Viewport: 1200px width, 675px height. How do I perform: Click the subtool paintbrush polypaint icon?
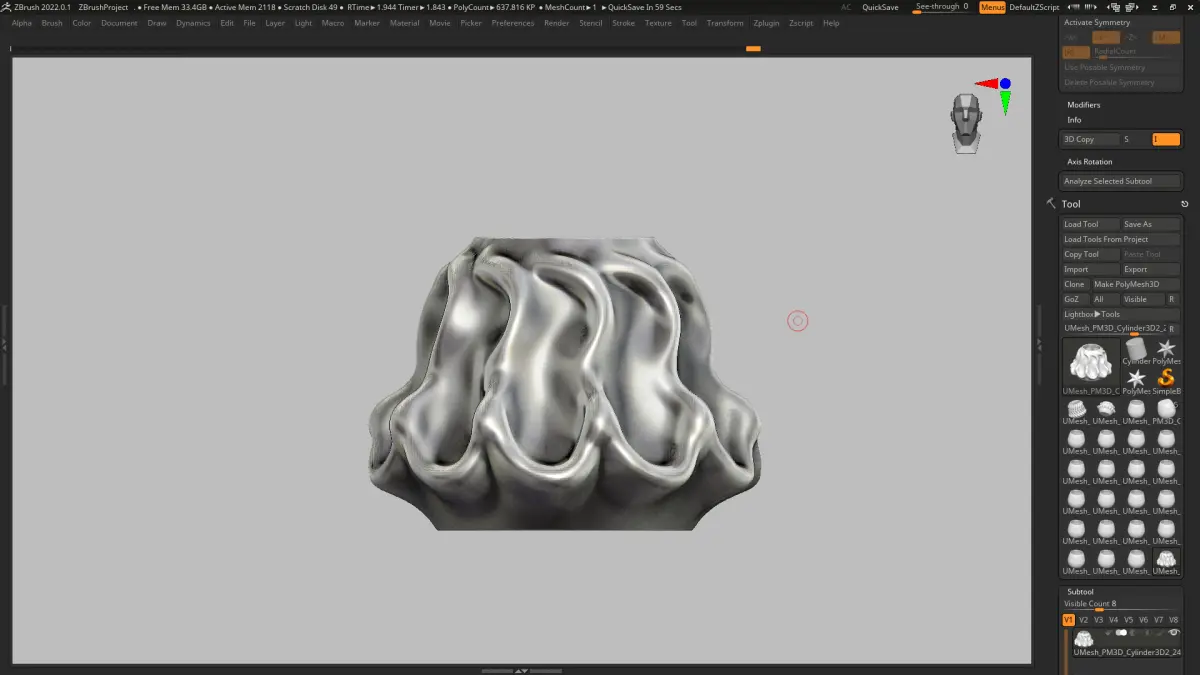[x=1160, y=632]
